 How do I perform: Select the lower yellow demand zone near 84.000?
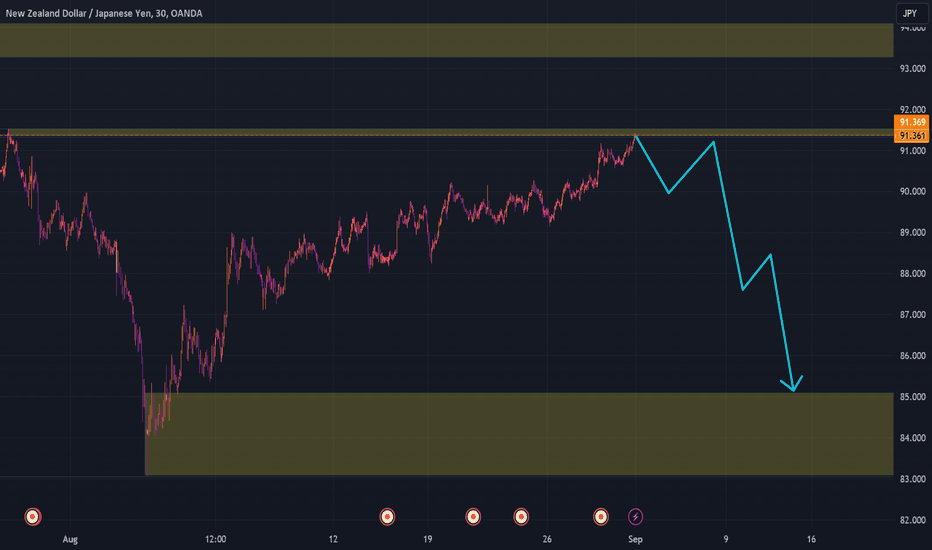pyautogui.click(x=519, y=434)
